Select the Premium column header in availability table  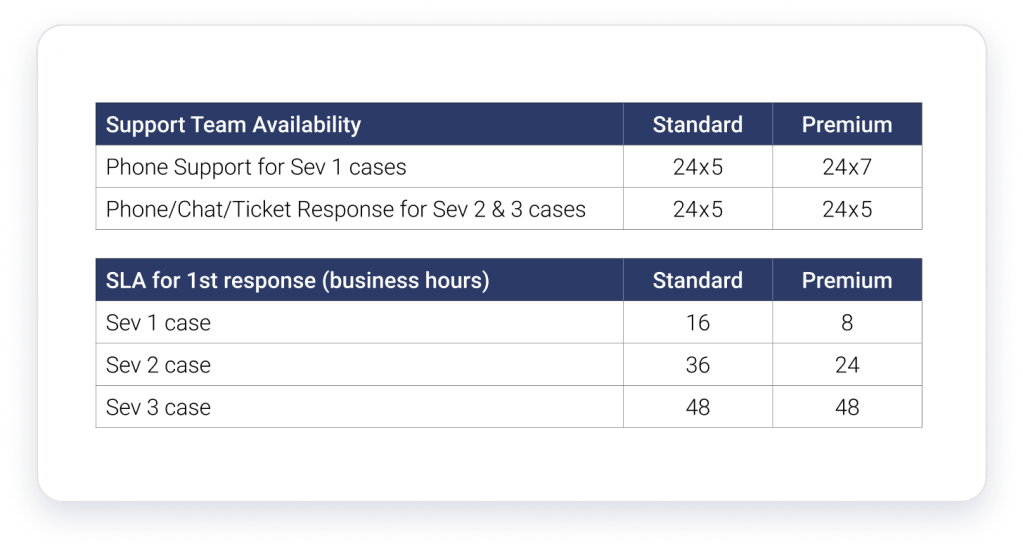(847, 125)
